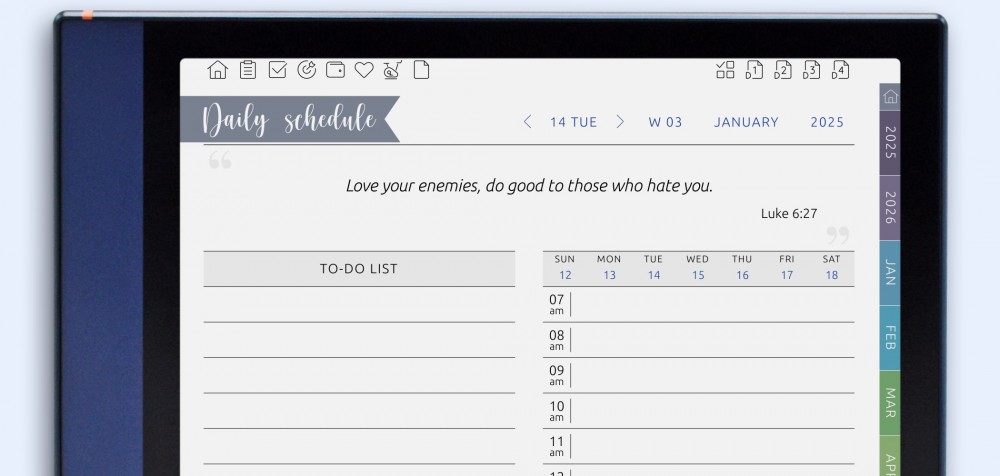The width and height of the screenshot is (1000, 476).
Task: Open the JANUARY monthly view link
Action: point(746,122)
